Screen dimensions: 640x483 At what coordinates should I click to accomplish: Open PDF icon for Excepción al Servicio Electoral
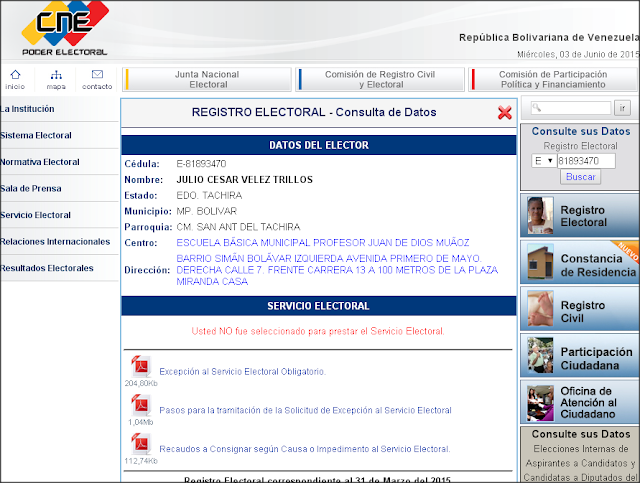pyautogui.click(x=141, y=366)
